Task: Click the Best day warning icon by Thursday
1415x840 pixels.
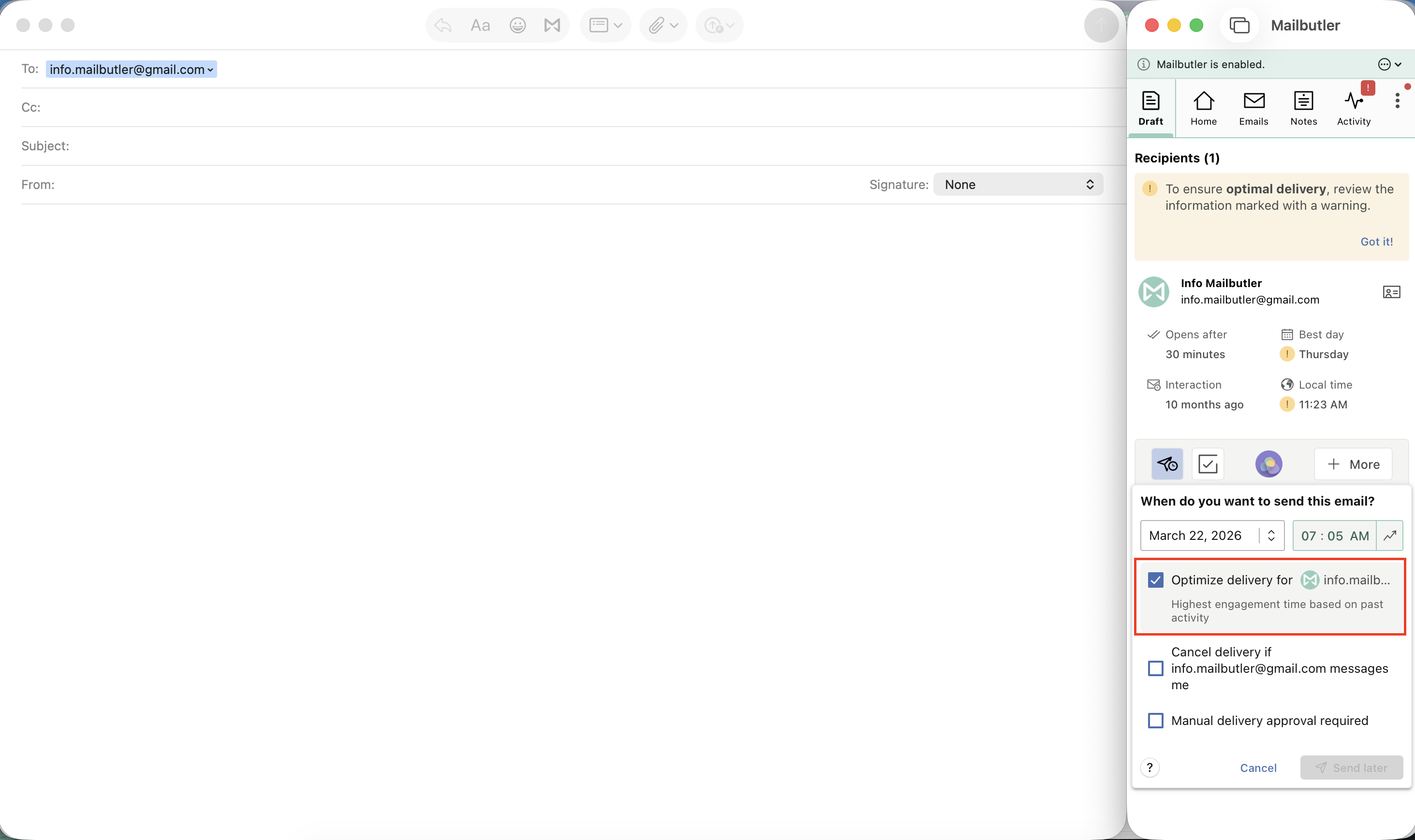Action: [x=1286, y=354]
